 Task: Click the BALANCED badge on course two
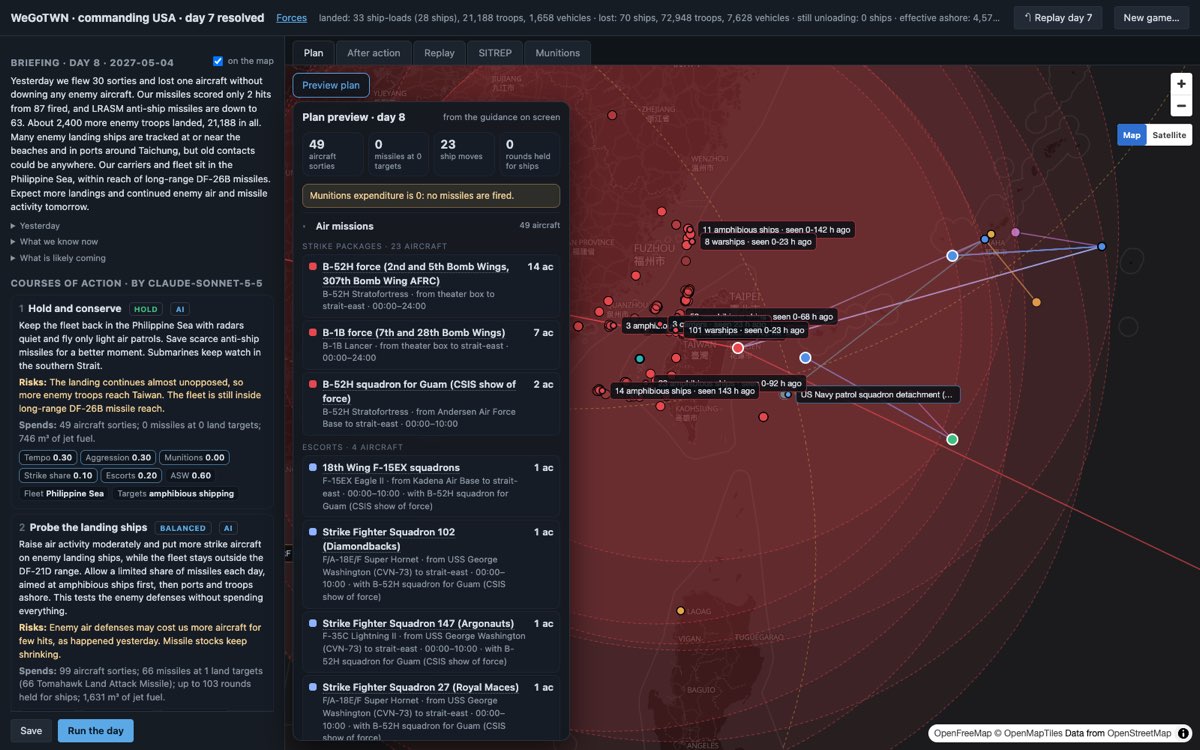pos(183,528)
